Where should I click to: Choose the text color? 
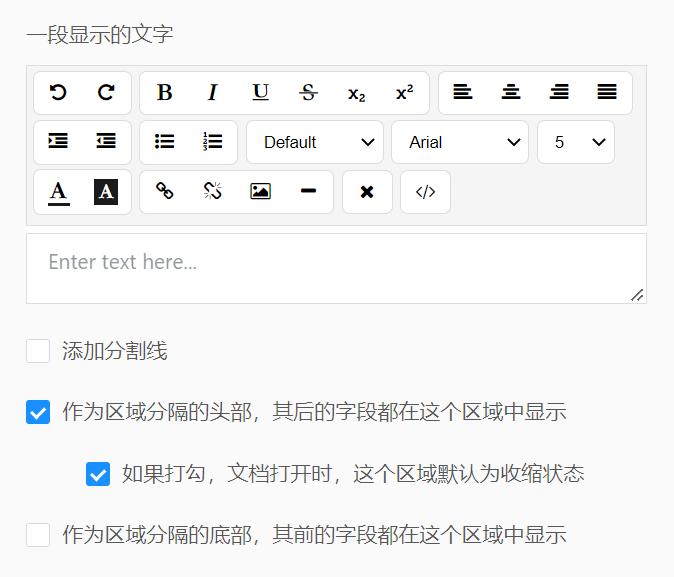click(58, 192)
